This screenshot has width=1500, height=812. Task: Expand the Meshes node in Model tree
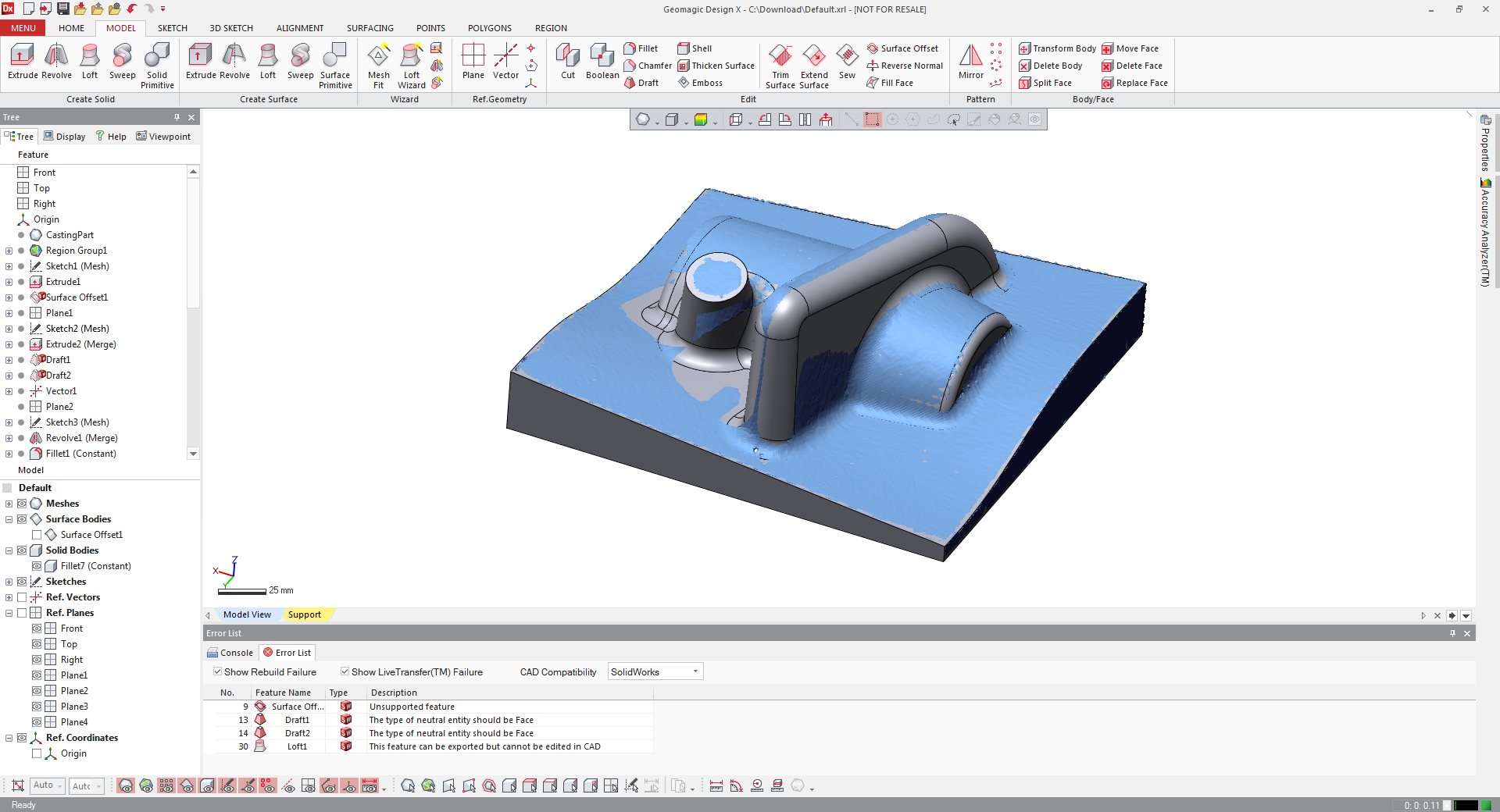9,504
